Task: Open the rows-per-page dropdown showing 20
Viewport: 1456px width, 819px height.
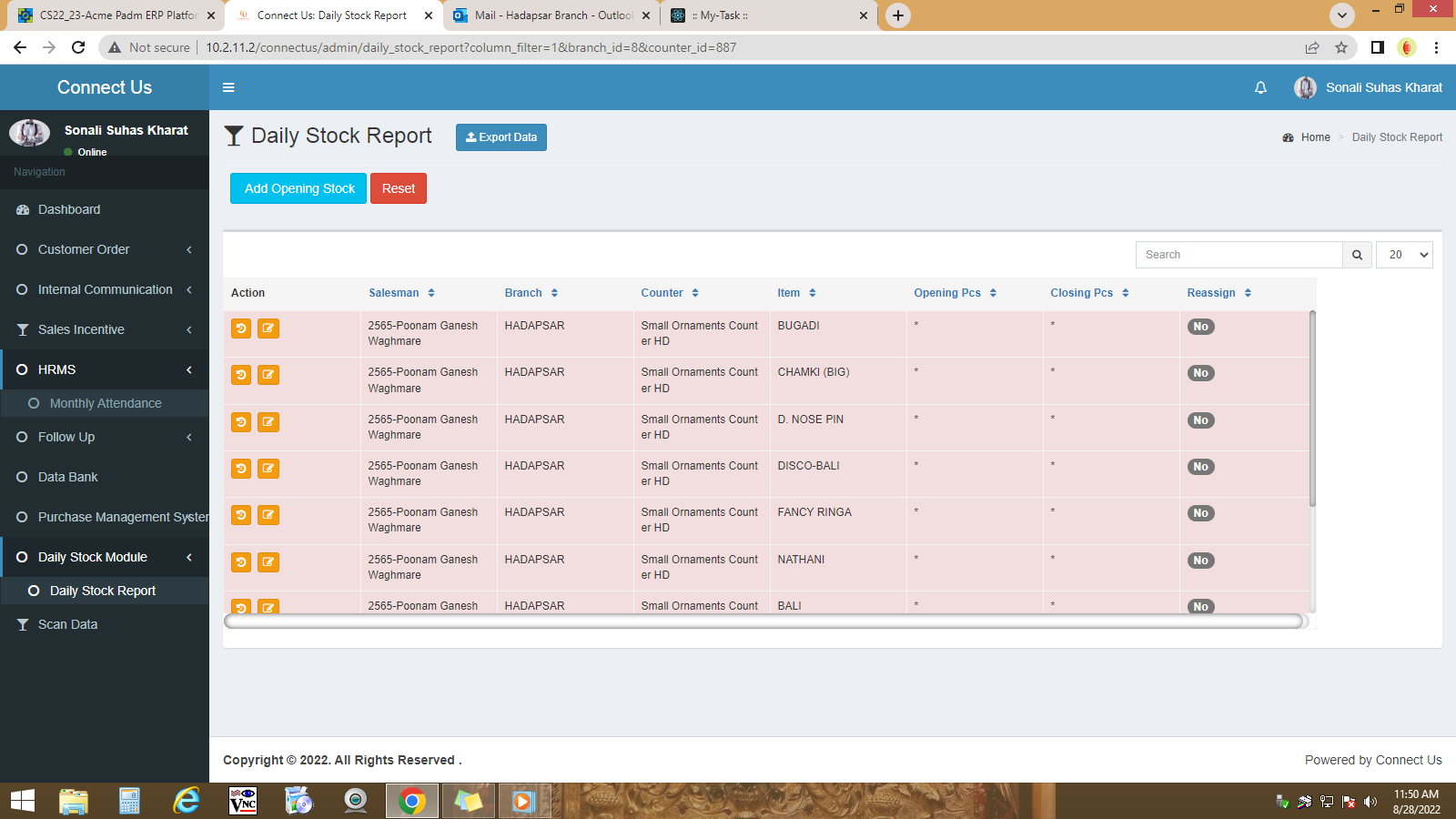Action: 1404,255
